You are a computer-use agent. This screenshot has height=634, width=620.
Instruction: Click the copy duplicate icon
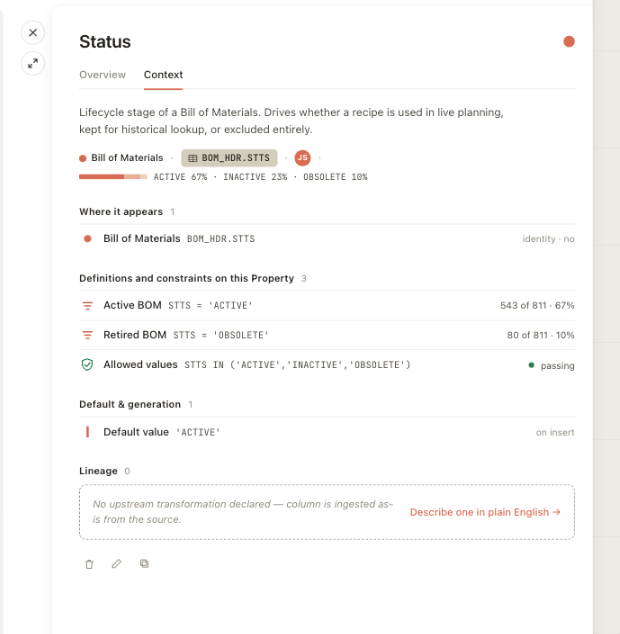[144, 564]
